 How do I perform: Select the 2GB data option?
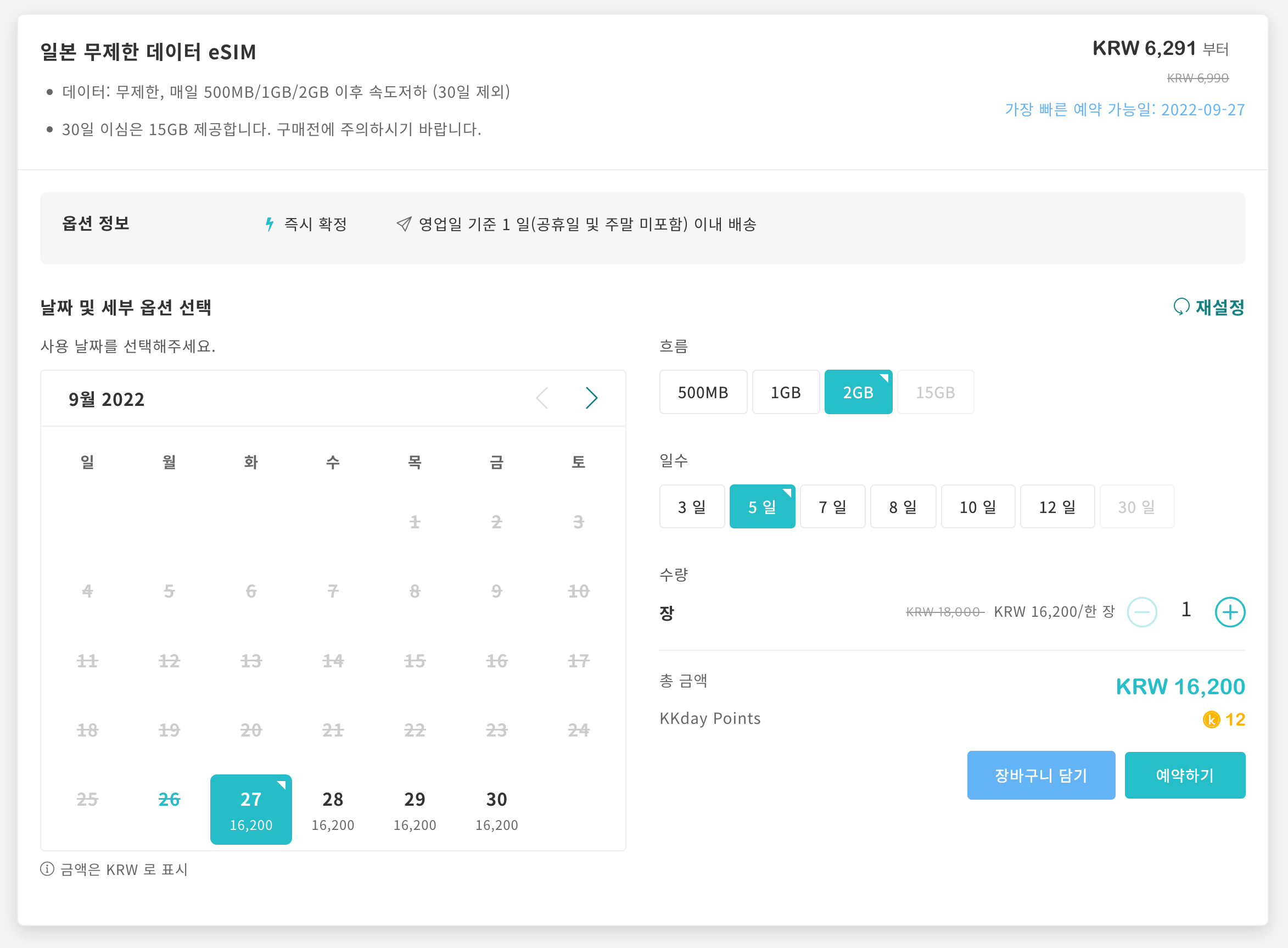[x=858, y=393]
